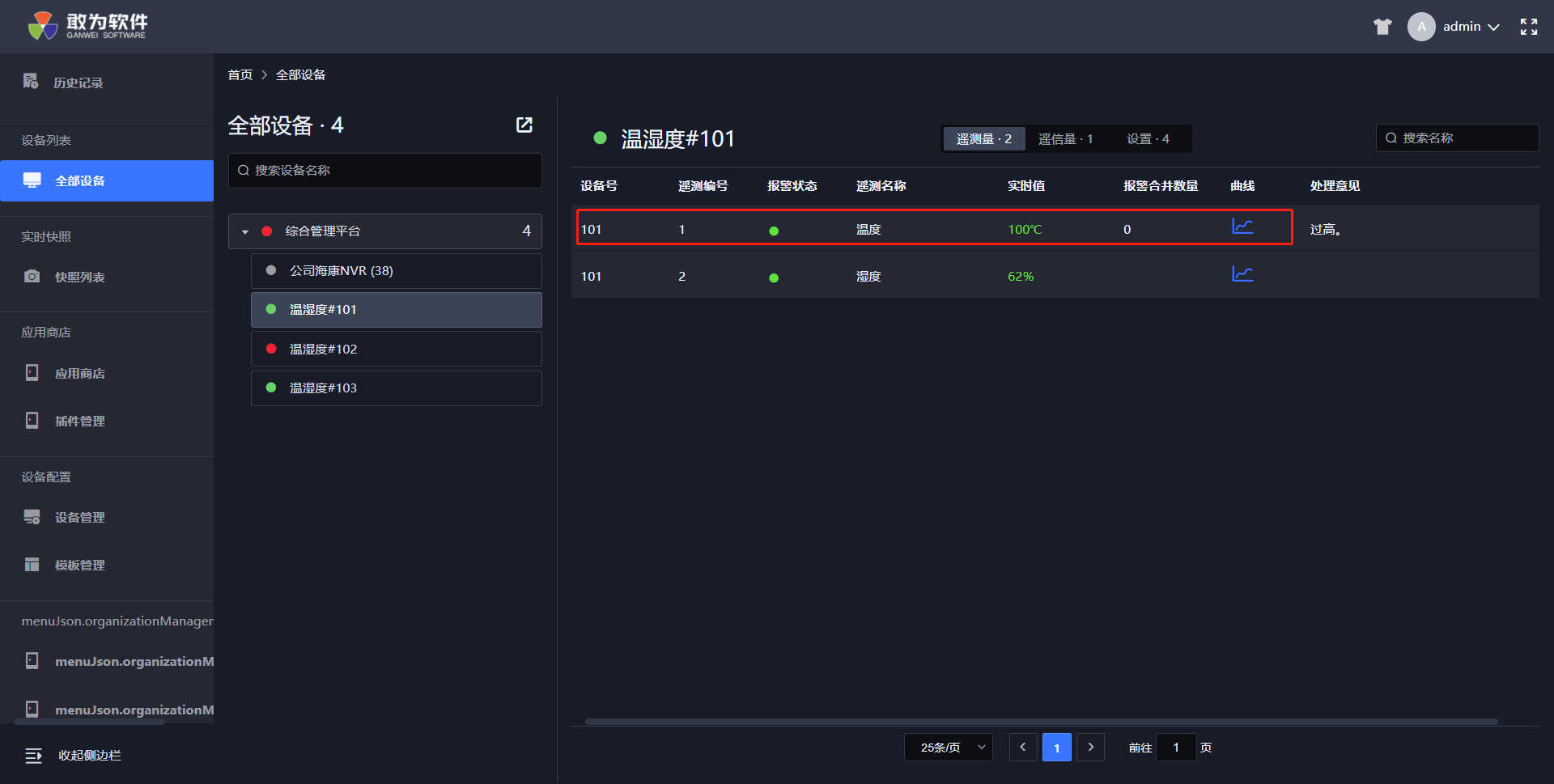Click the 快照列表 camera icon
The width and height of the screenshot is (1554, 784).
pyautogui.click(x=32, y=277)
